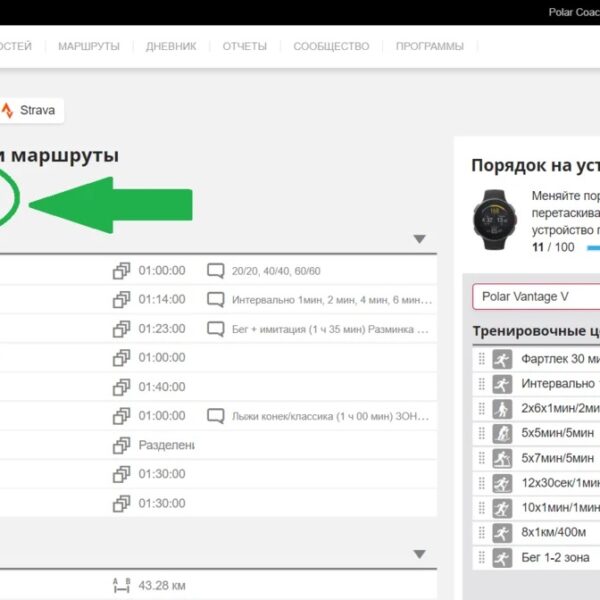The width and height of the screenshot is (600, 600).
Task: Click the comment icon beside 20/20, 40/40, 60/60
Action: (215, 271)
